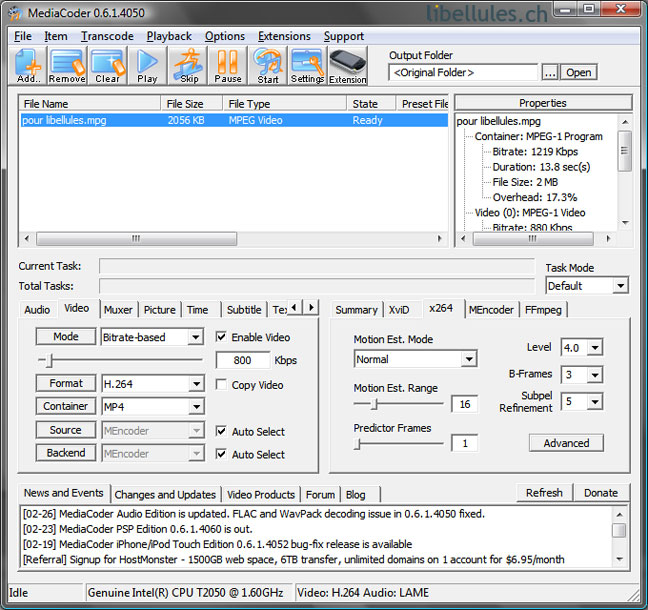The image size is (648, 610).
Task: Open Settings from the toolbar icon
Action: 307,66
